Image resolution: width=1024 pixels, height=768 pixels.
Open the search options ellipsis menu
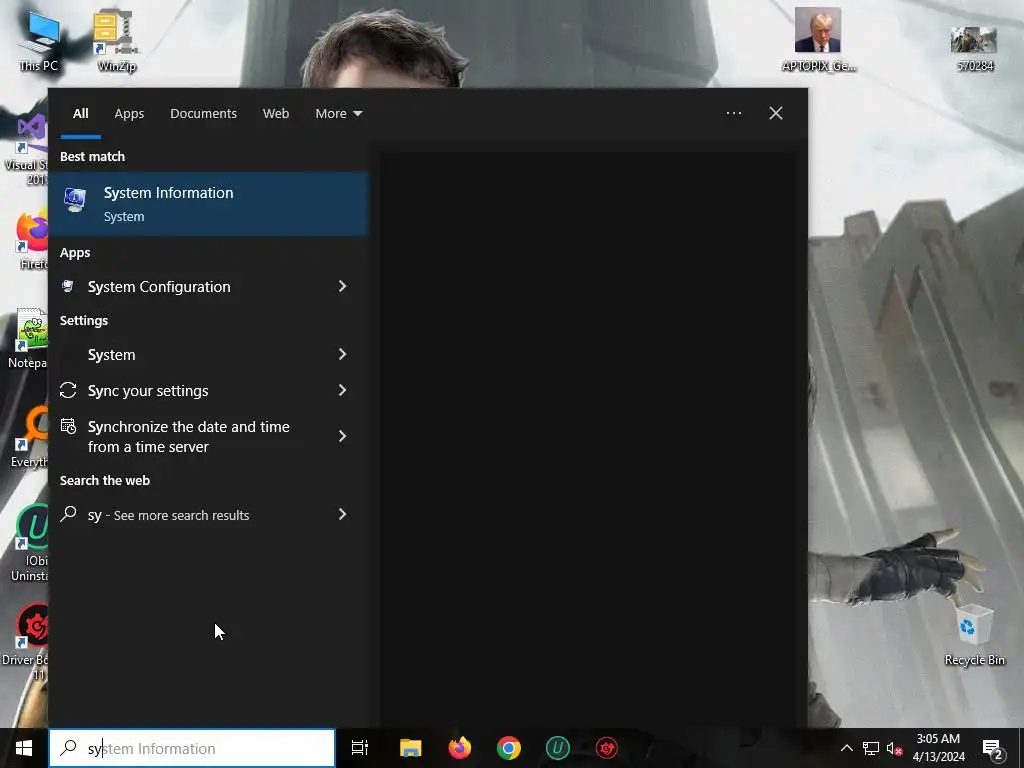point(733,113)
